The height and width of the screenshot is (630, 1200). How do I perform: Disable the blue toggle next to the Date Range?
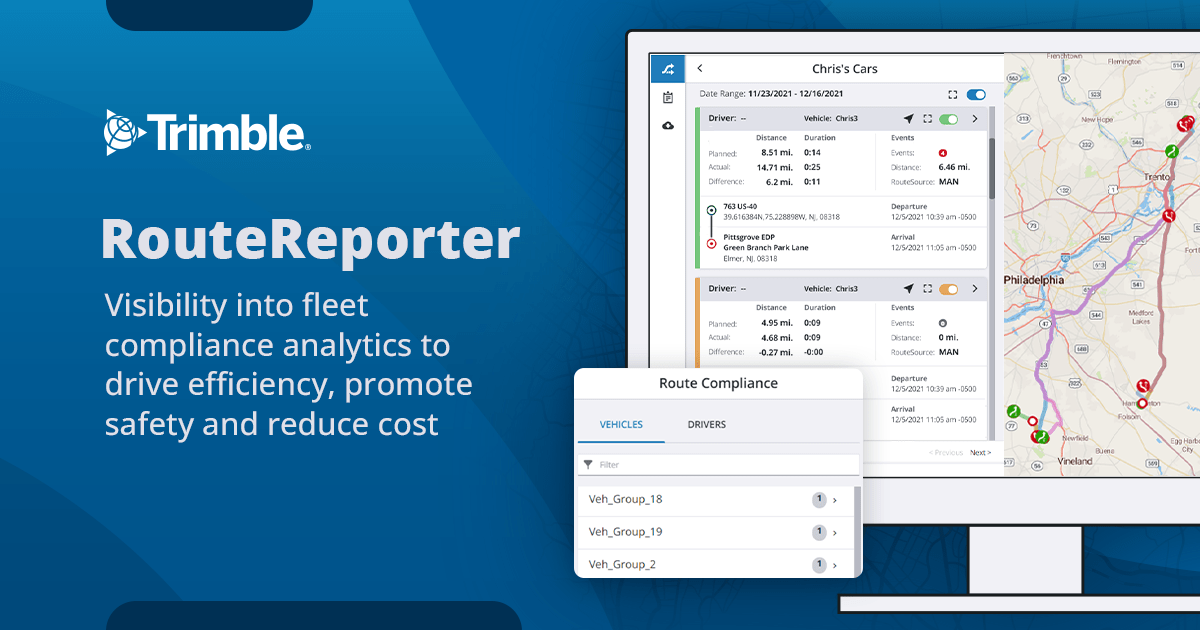[x=975, y=94]
